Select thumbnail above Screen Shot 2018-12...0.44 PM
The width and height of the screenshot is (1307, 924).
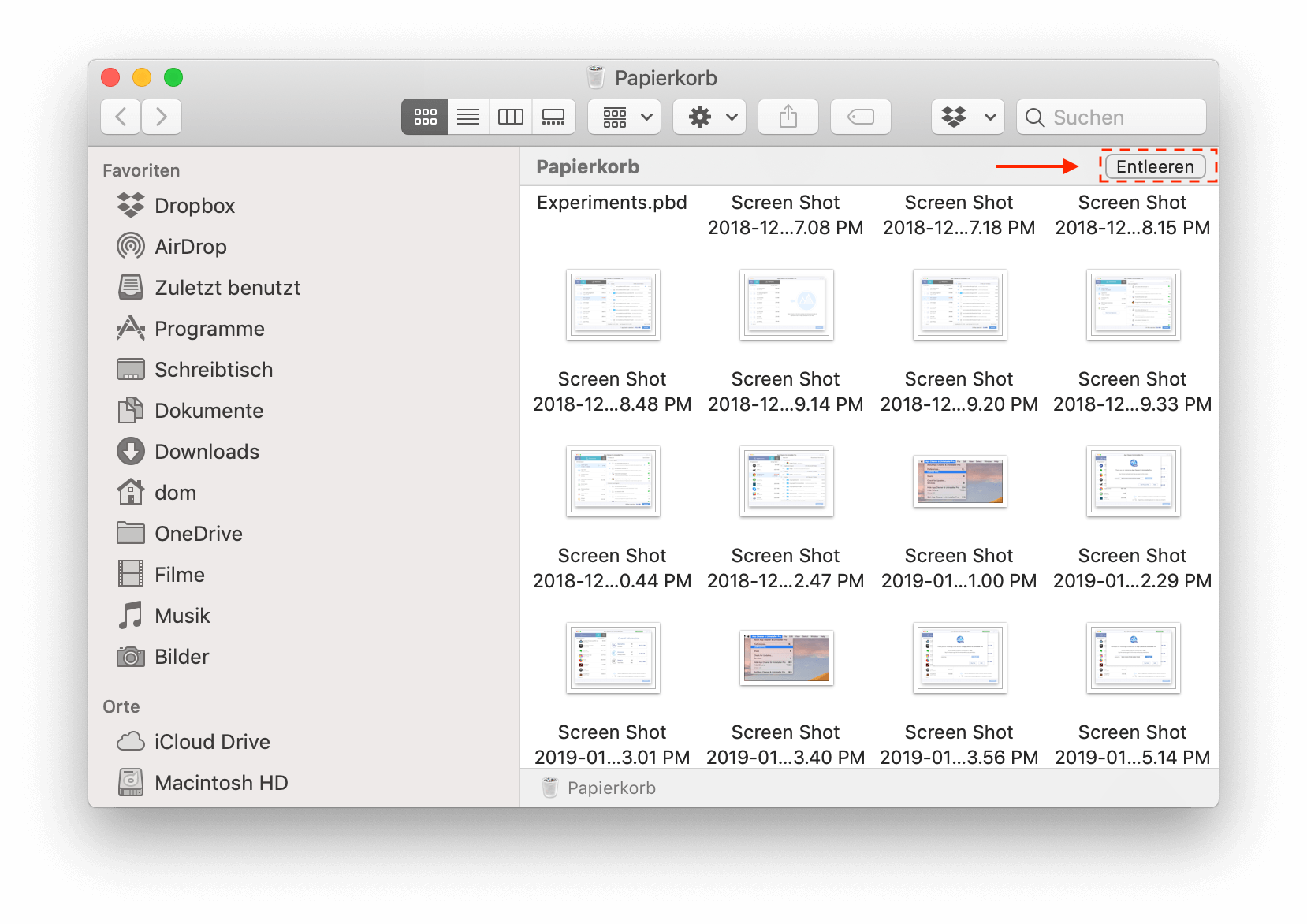[x=613, y=482]
